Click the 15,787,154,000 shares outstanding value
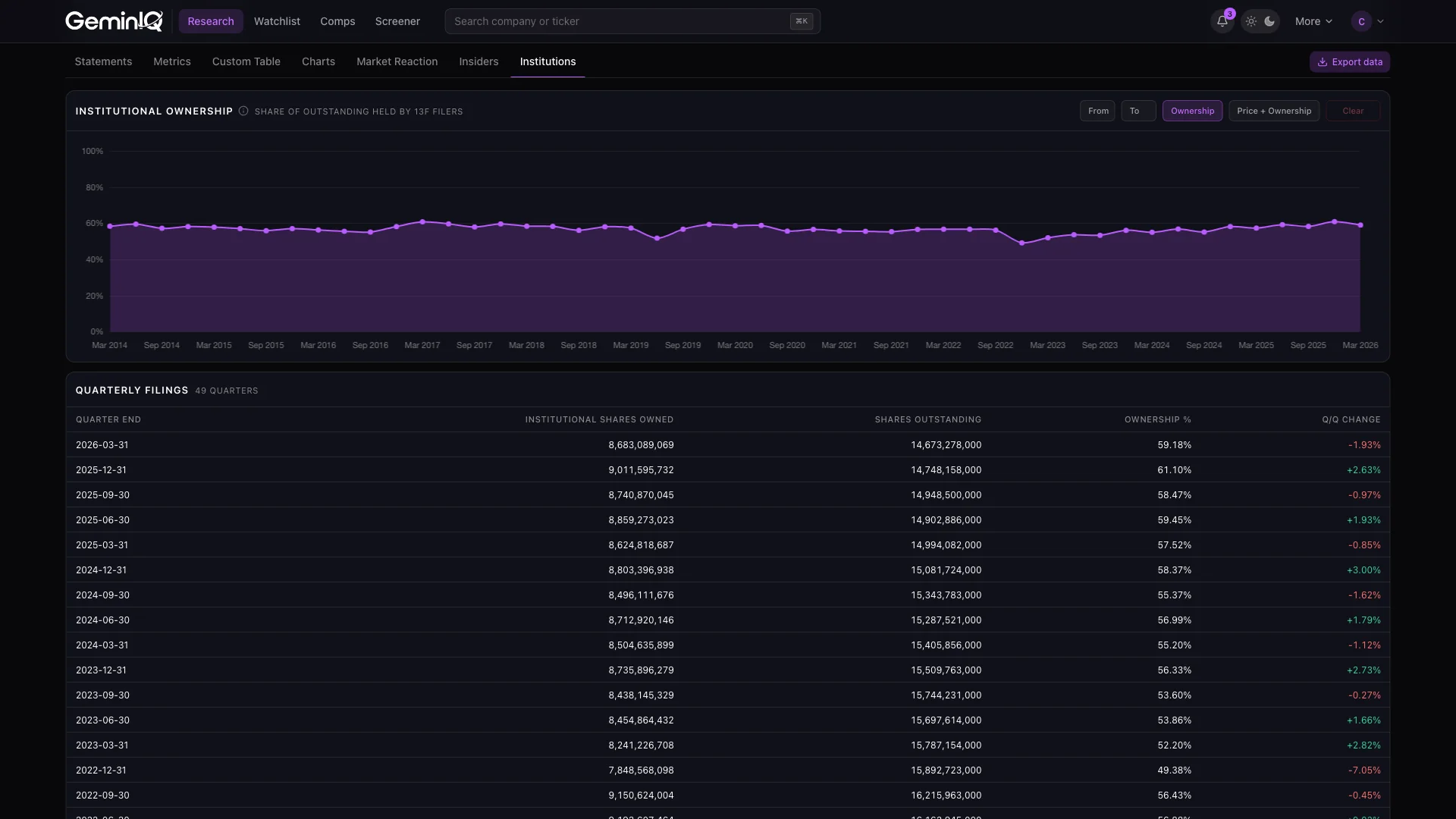 pos(946,745)
